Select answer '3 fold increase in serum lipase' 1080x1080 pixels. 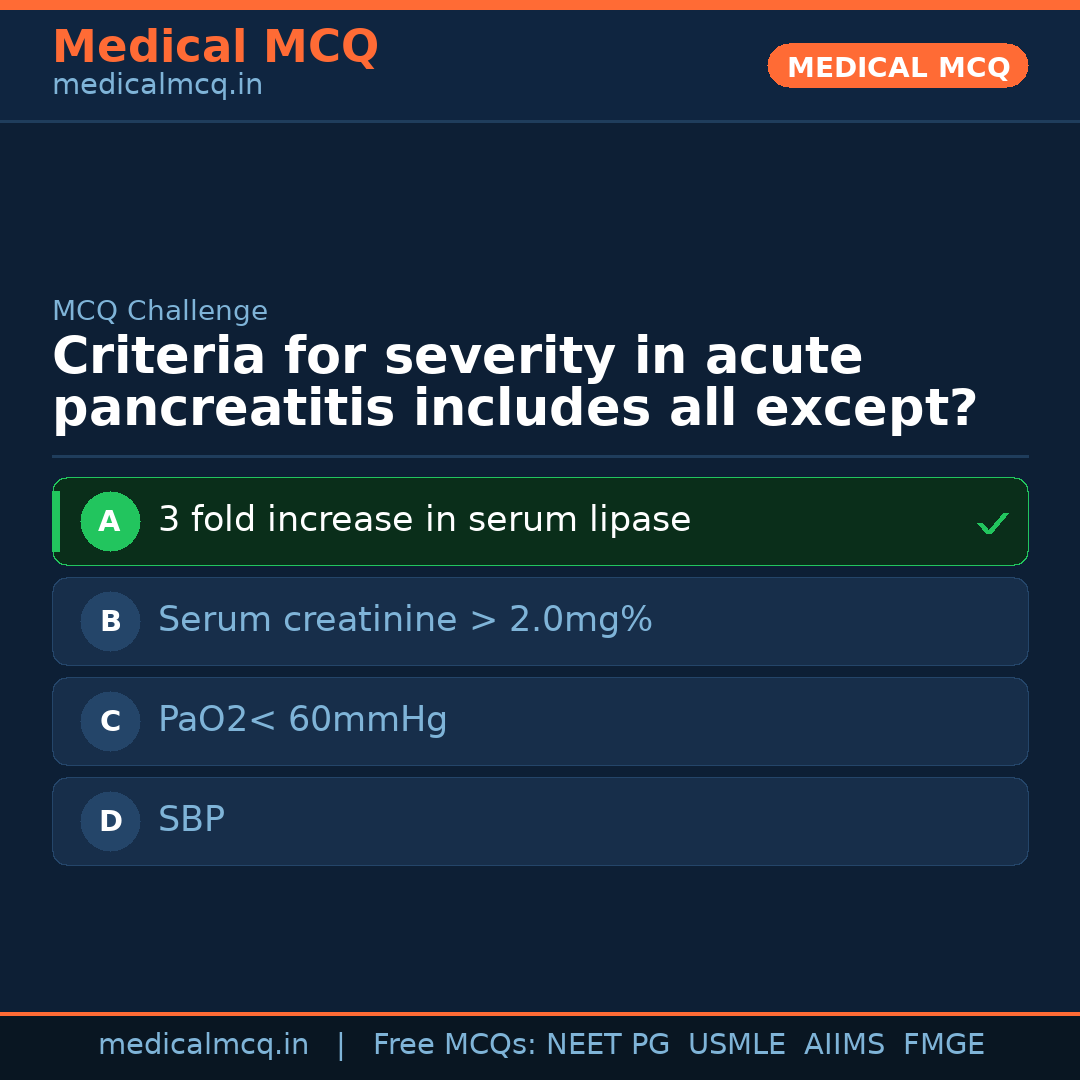coord(424,520)
